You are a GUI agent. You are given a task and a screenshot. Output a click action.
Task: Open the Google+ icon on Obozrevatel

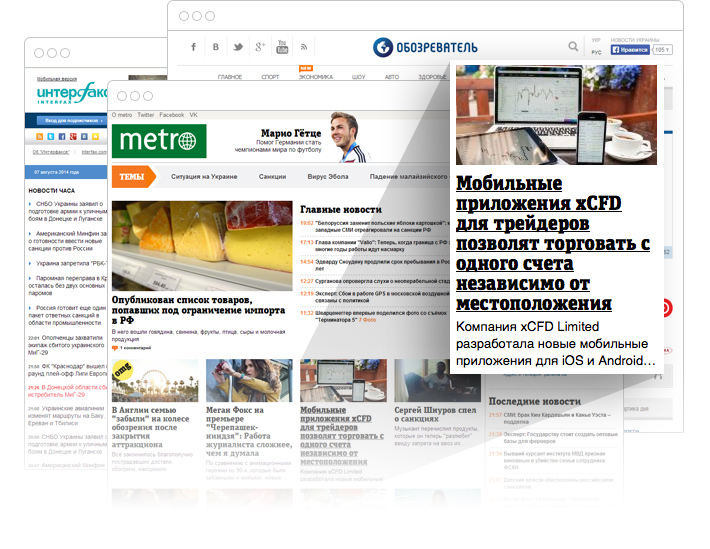pyautogui.click(x=260, y=47)
